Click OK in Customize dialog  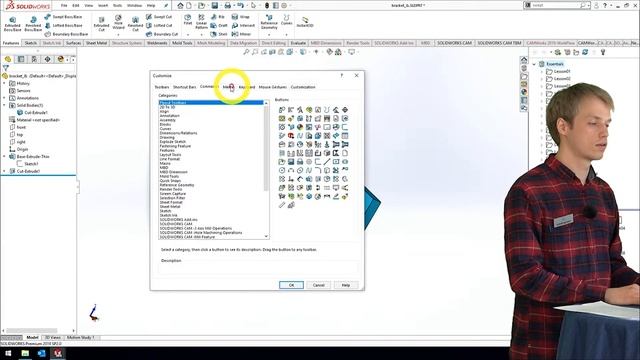[x=291, y=285]
